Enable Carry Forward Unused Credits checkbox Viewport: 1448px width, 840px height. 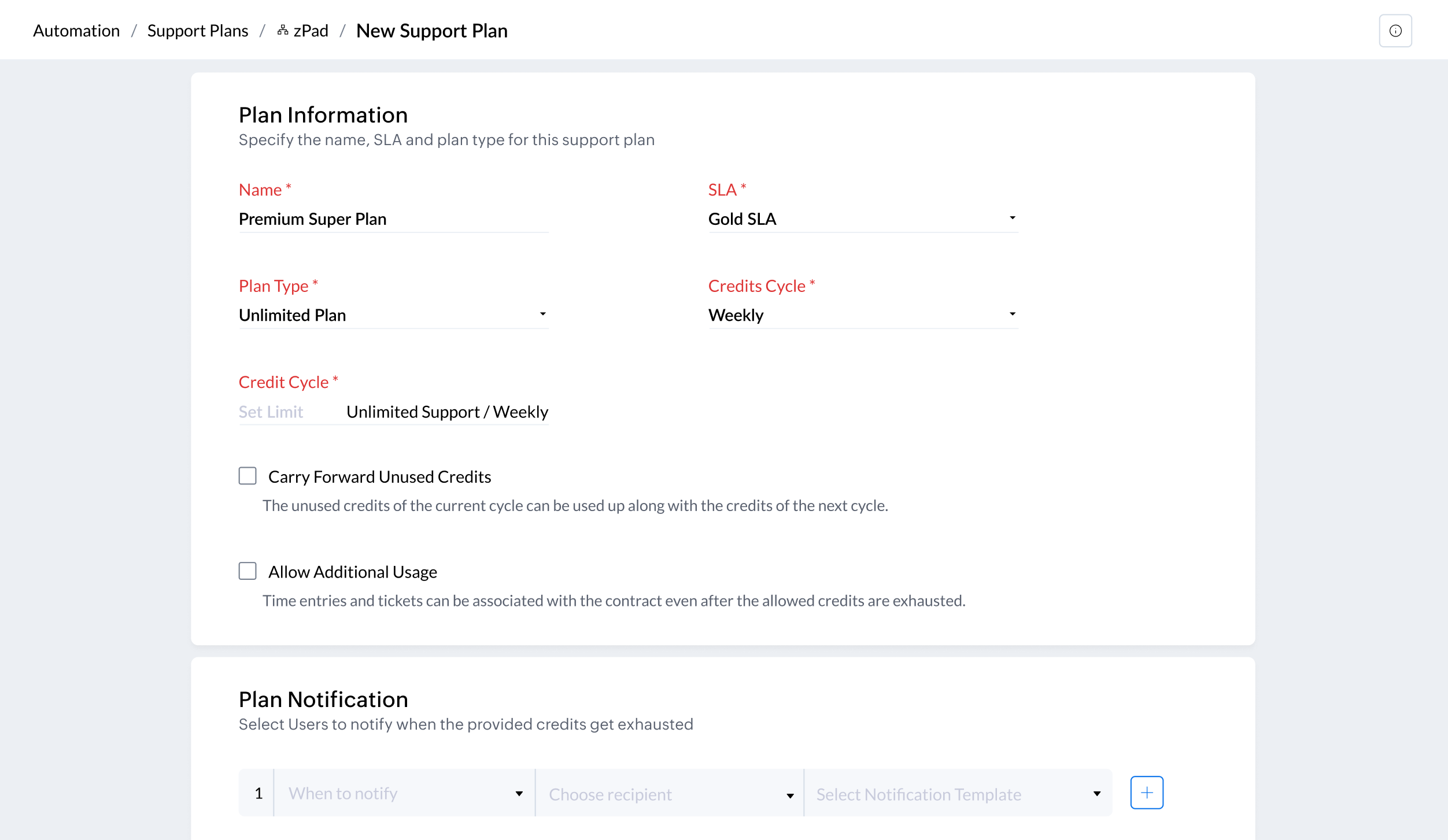[248, 476]
